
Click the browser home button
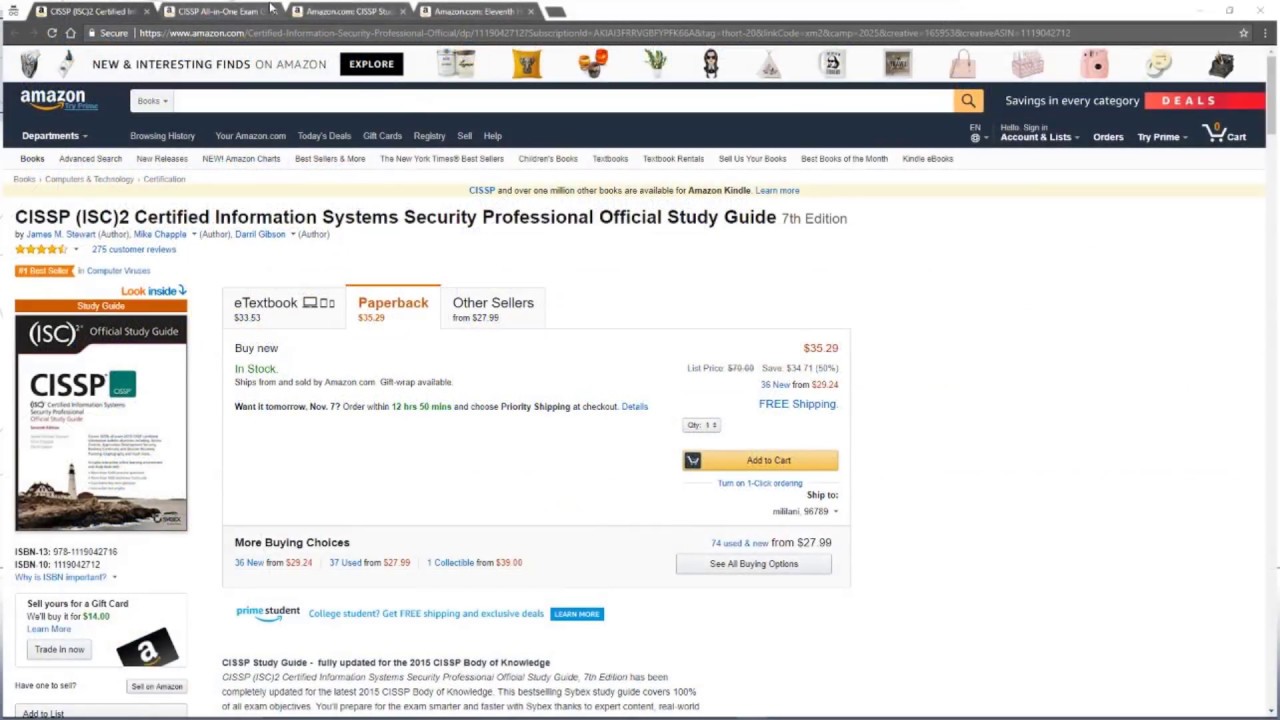70,33
